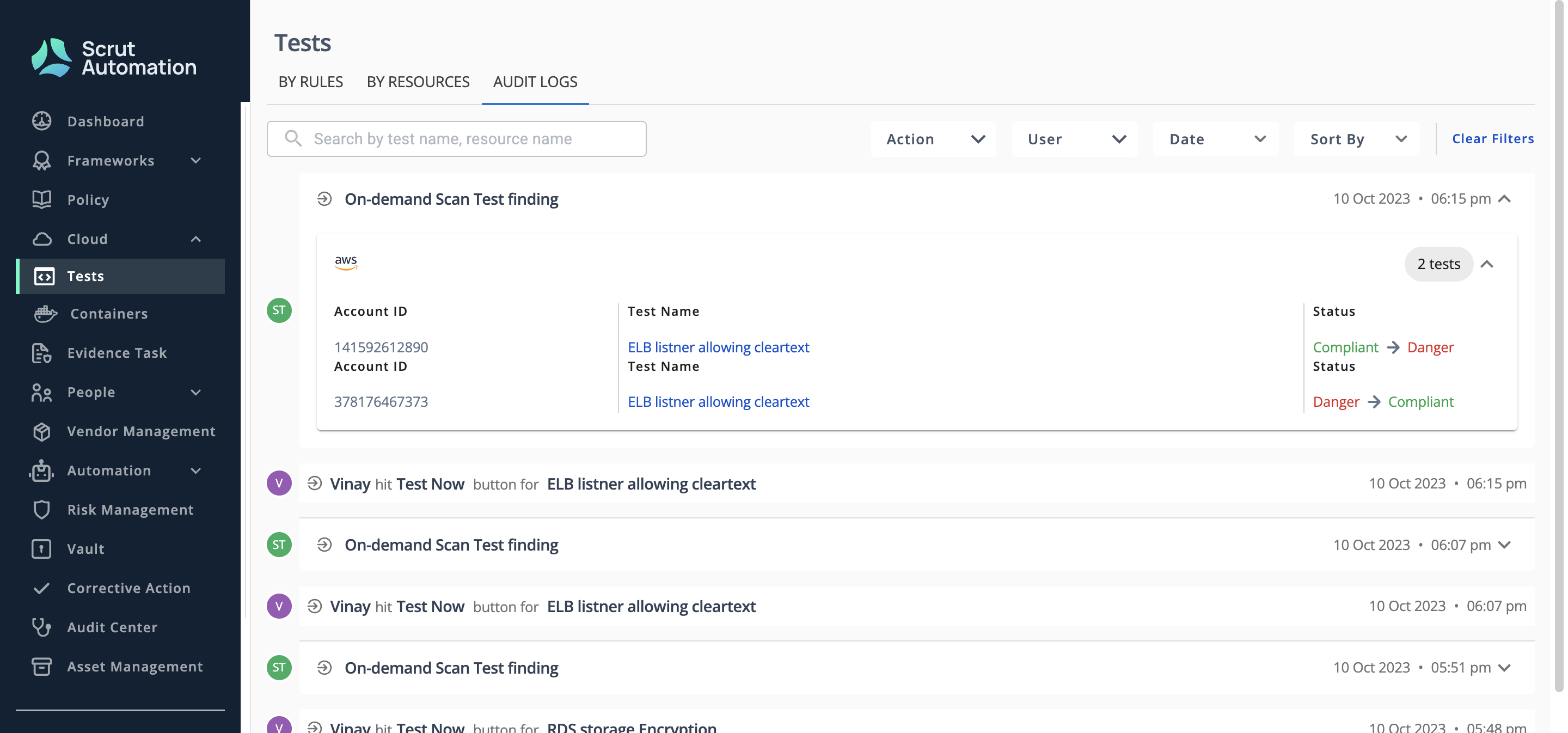Switch to the BY RULES tab
The height and width of the screenshot is (733, 1568).
coord(310,82)
